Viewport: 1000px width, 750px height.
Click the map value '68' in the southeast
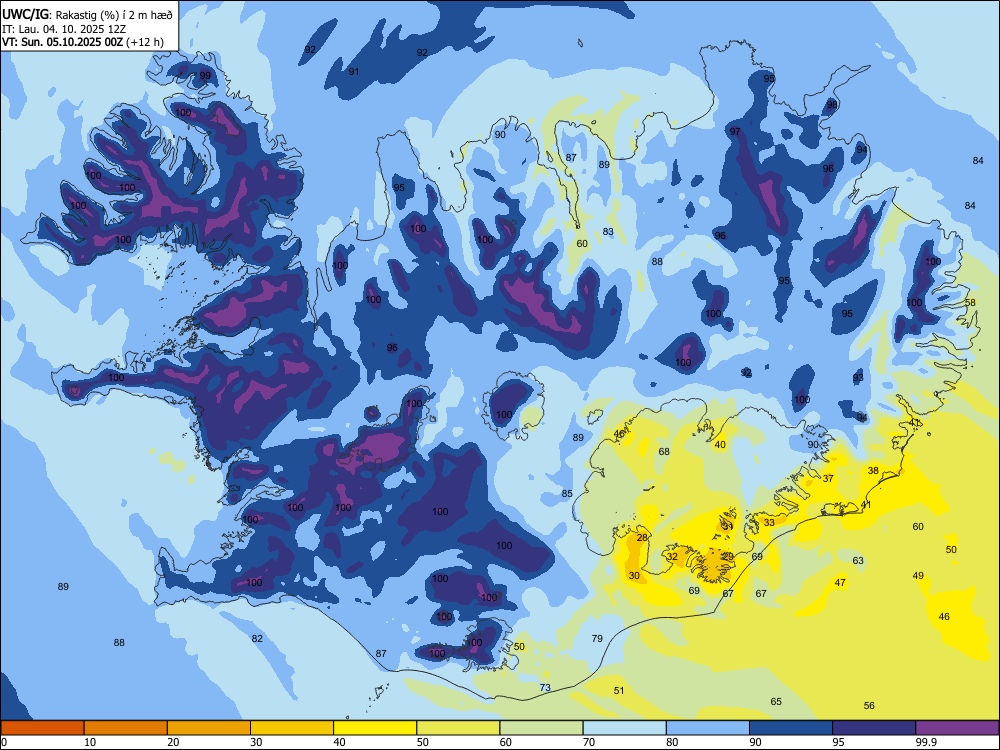click(x=664, y=452)
